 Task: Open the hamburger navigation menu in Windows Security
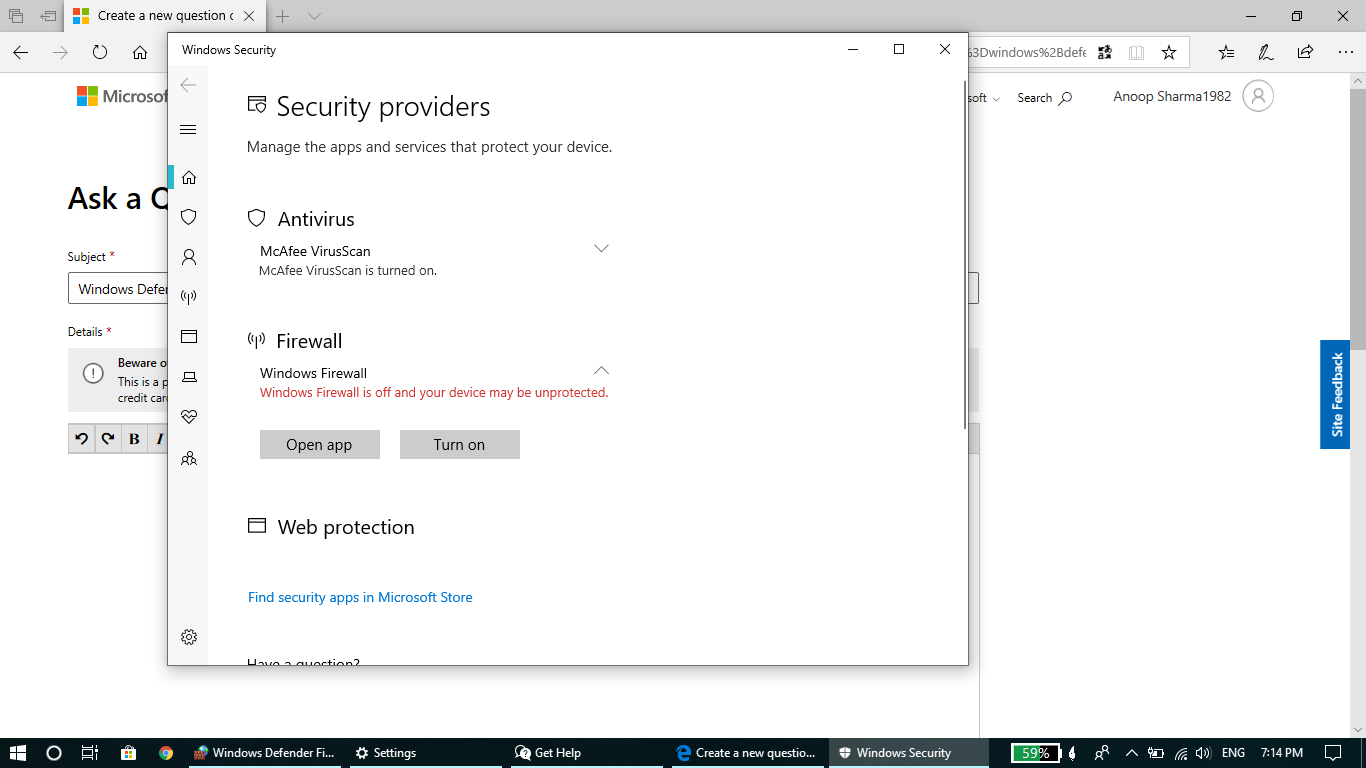click(188, 130)
